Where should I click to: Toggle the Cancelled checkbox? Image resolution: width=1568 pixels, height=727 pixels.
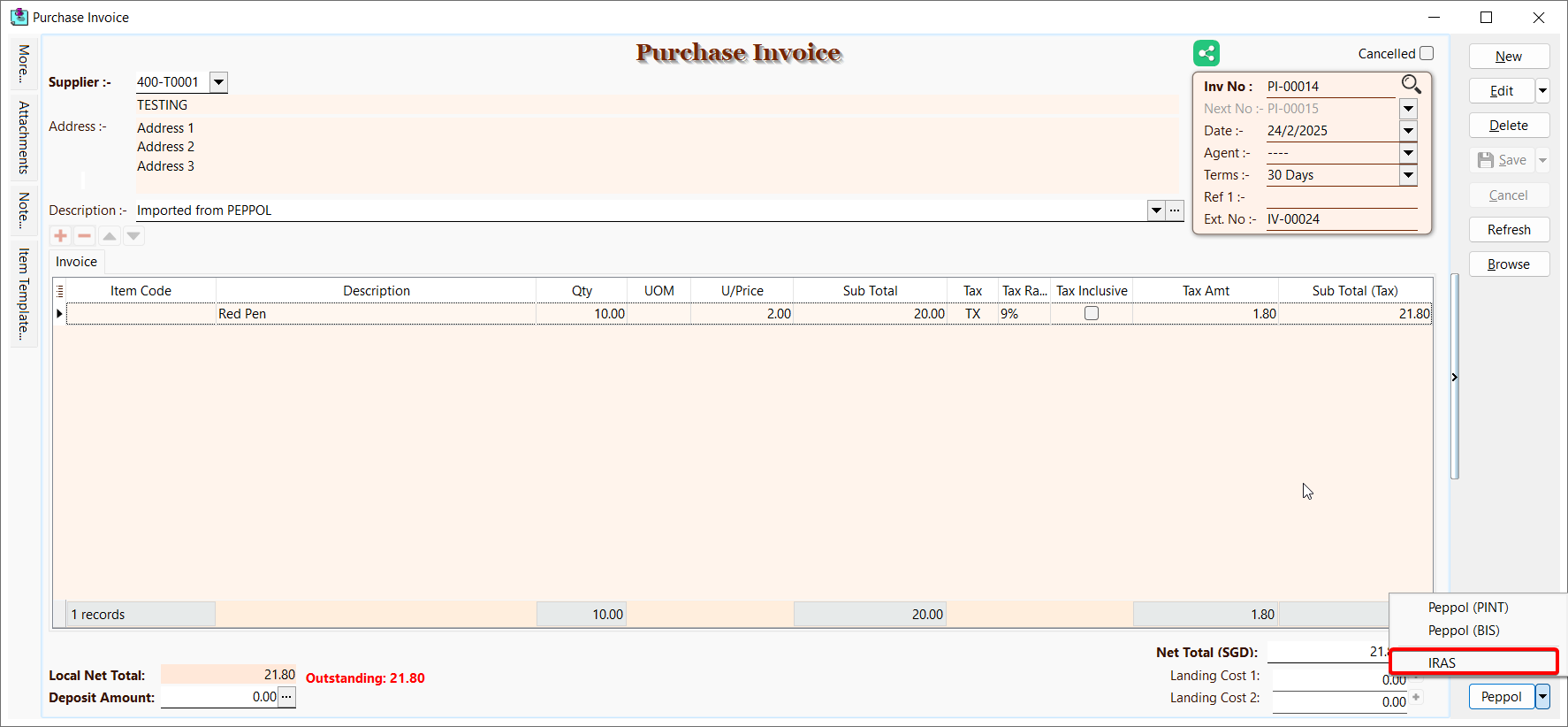pos(1427,53)
